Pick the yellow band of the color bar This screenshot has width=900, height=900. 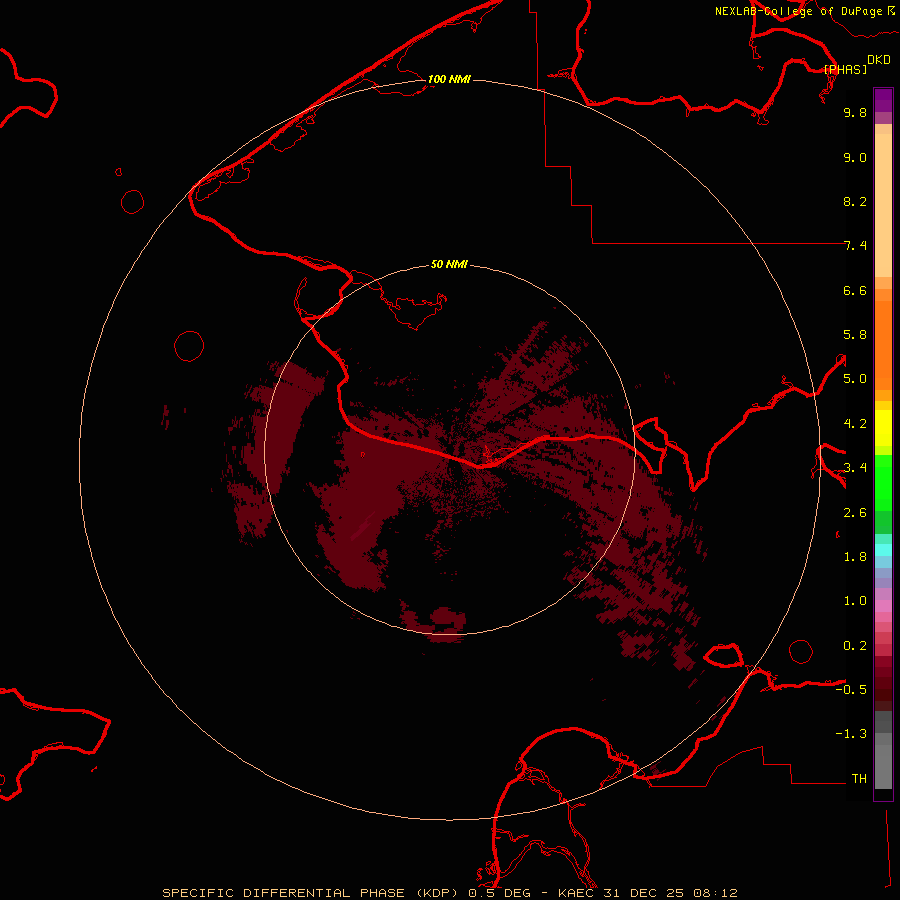pos(883,428)
